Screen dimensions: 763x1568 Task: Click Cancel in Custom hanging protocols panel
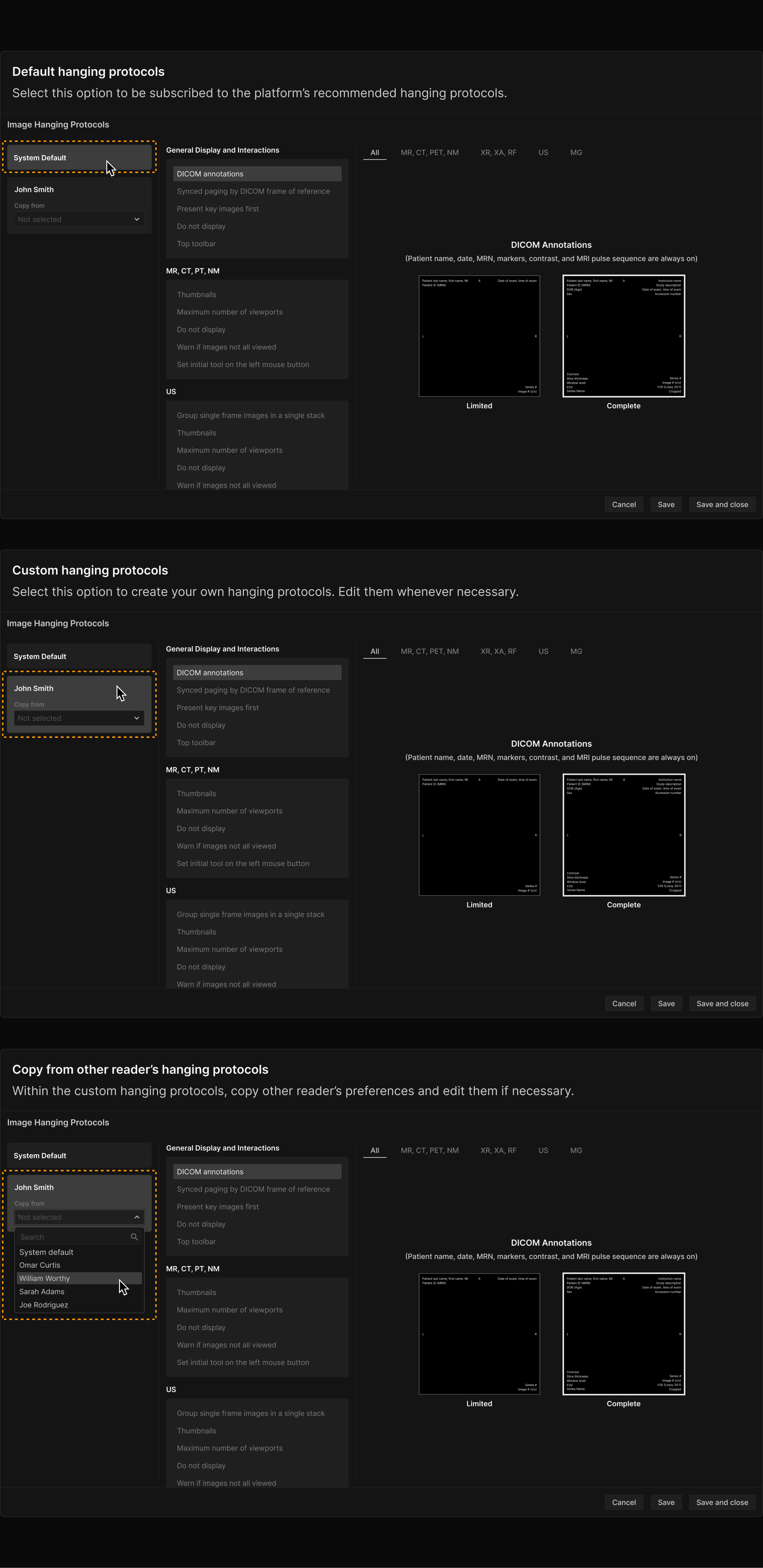tap(624, 1004)
